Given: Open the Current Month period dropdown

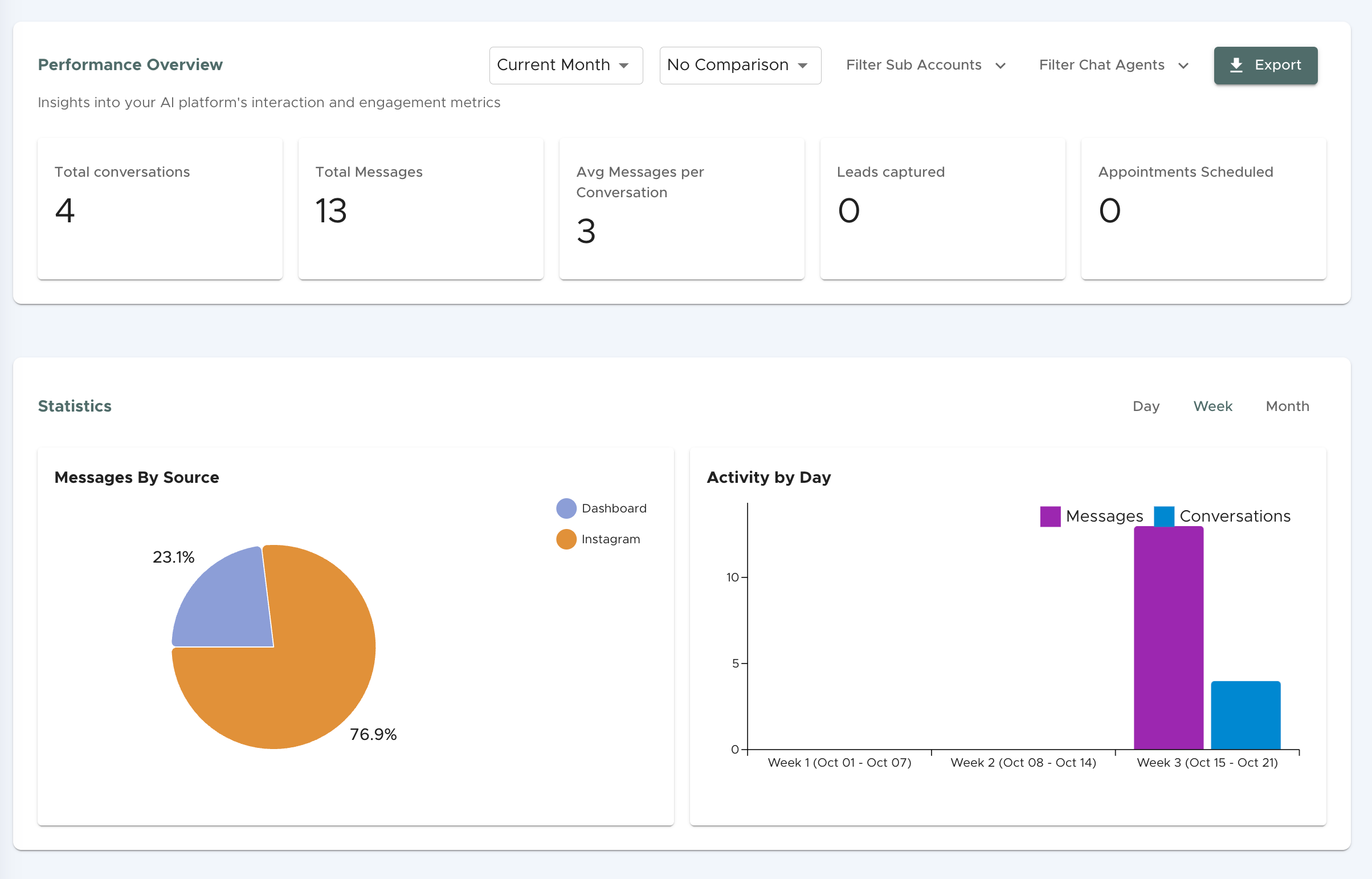Looking at the screenshot, I should (553, 65).
